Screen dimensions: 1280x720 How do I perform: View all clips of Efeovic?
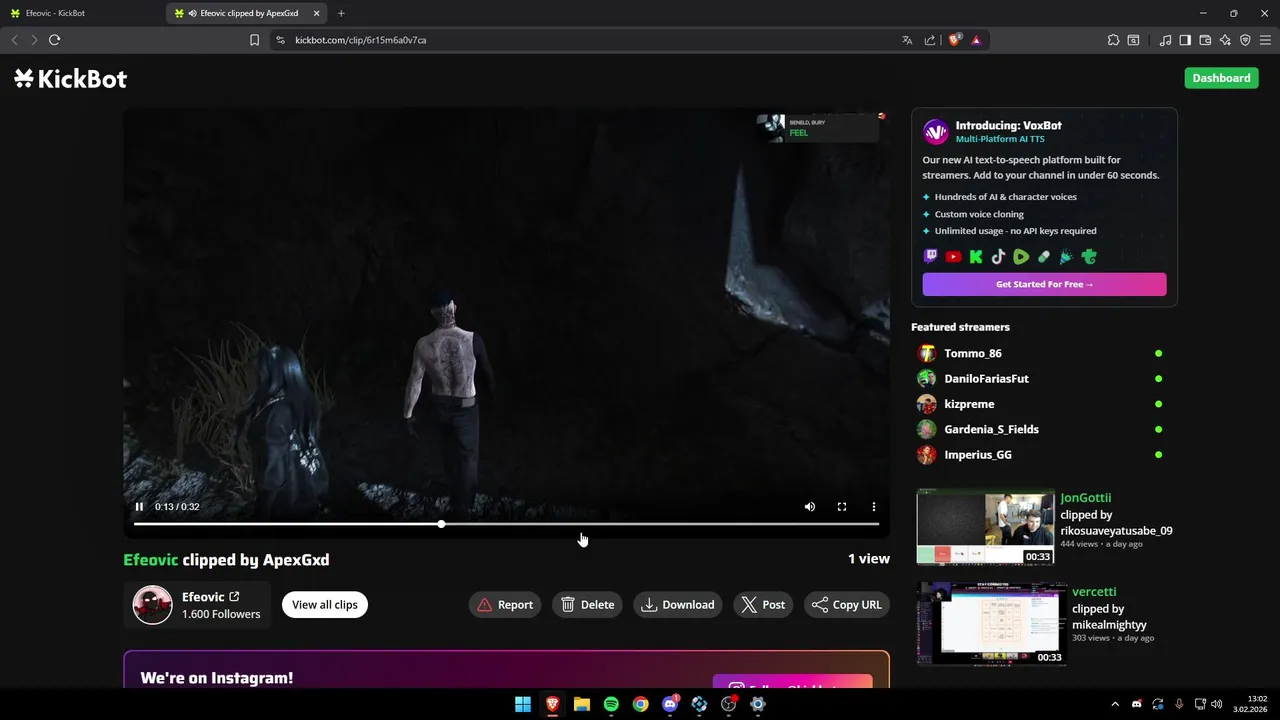point(325,604)
